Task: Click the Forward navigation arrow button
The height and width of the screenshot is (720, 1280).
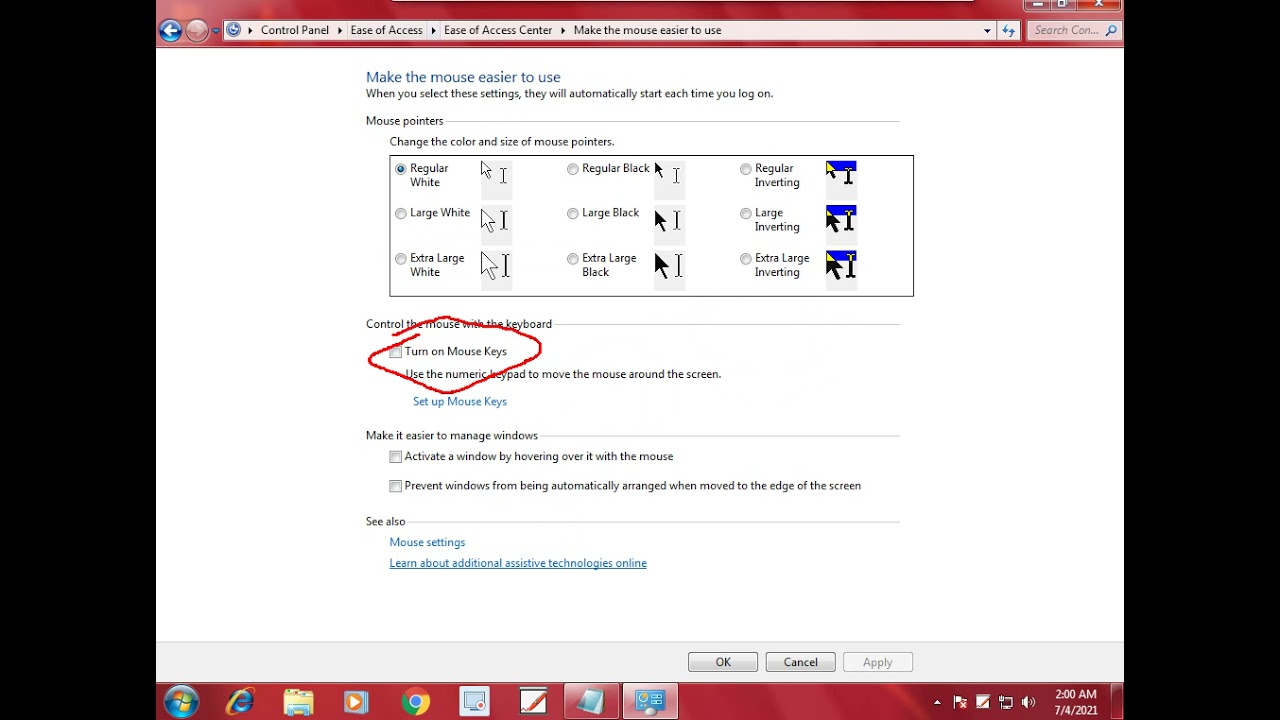Action: pos(197,31)
